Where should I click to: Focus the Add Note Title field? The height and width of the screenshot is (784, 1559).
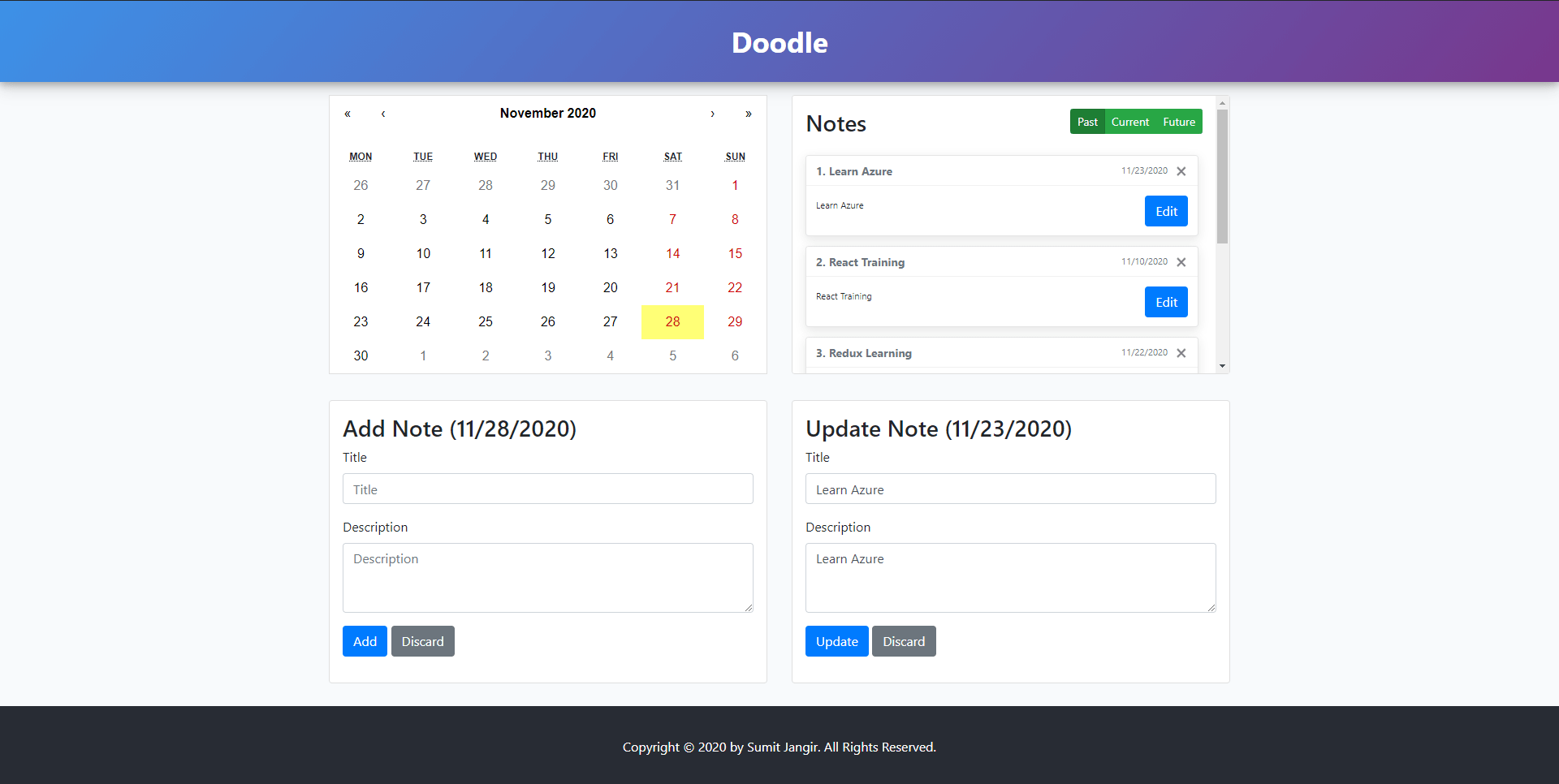[548, 489]
